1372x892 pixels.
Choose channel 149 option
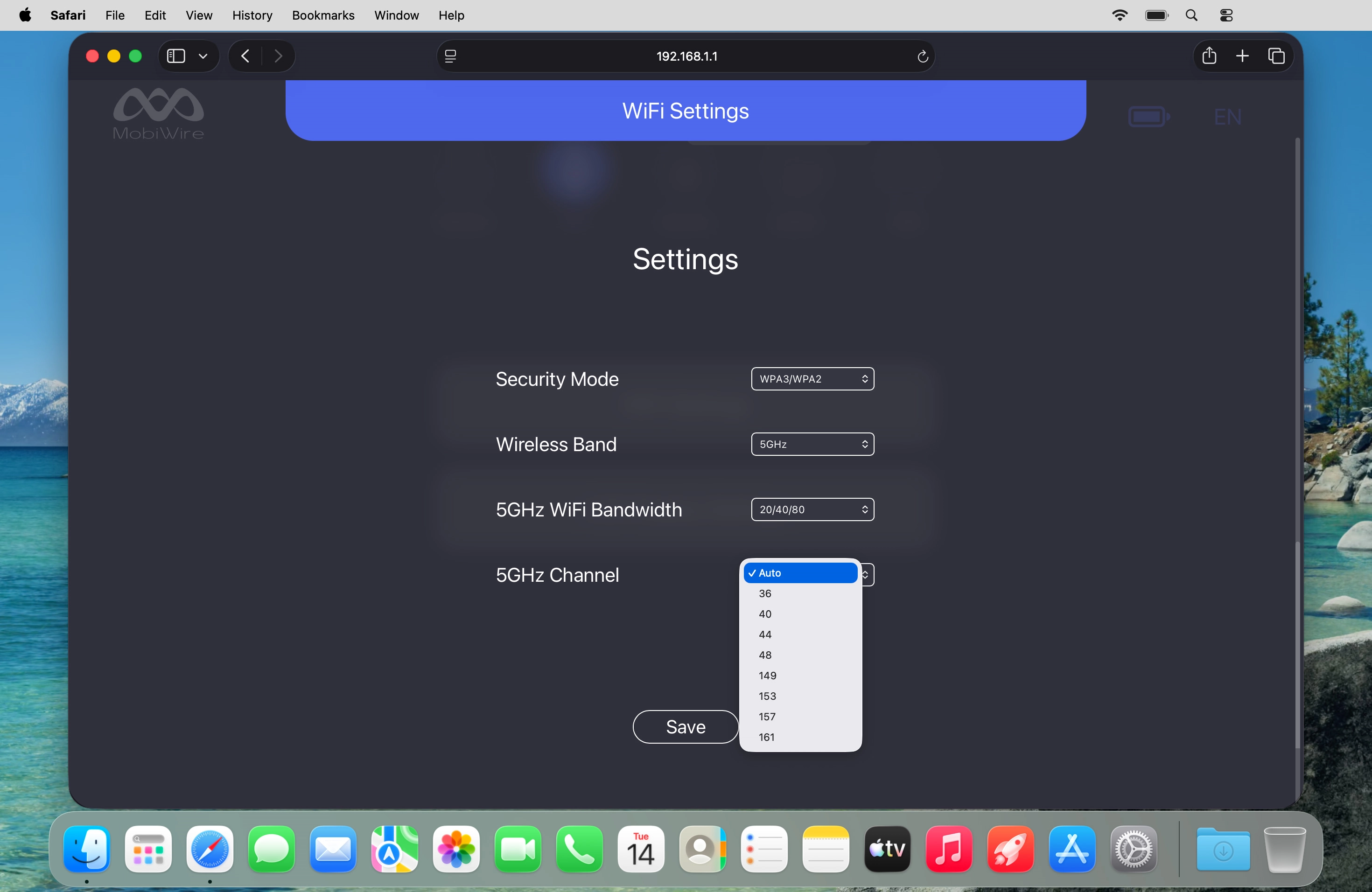tap(767, 676)
